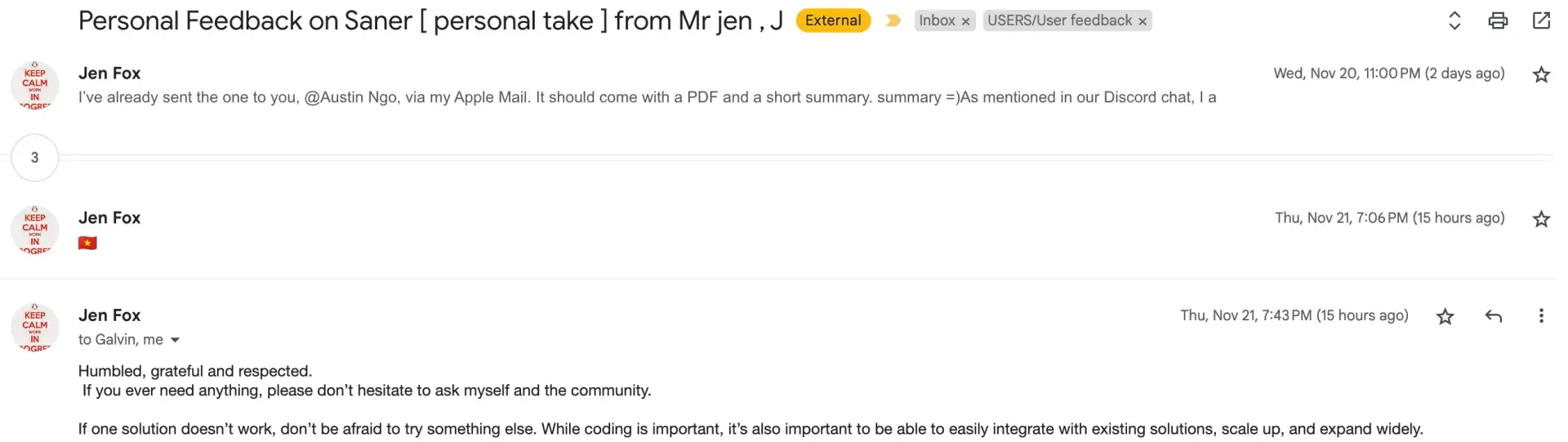
Task: Remove the USERS/User feedback label
Action: point(1143,21)
